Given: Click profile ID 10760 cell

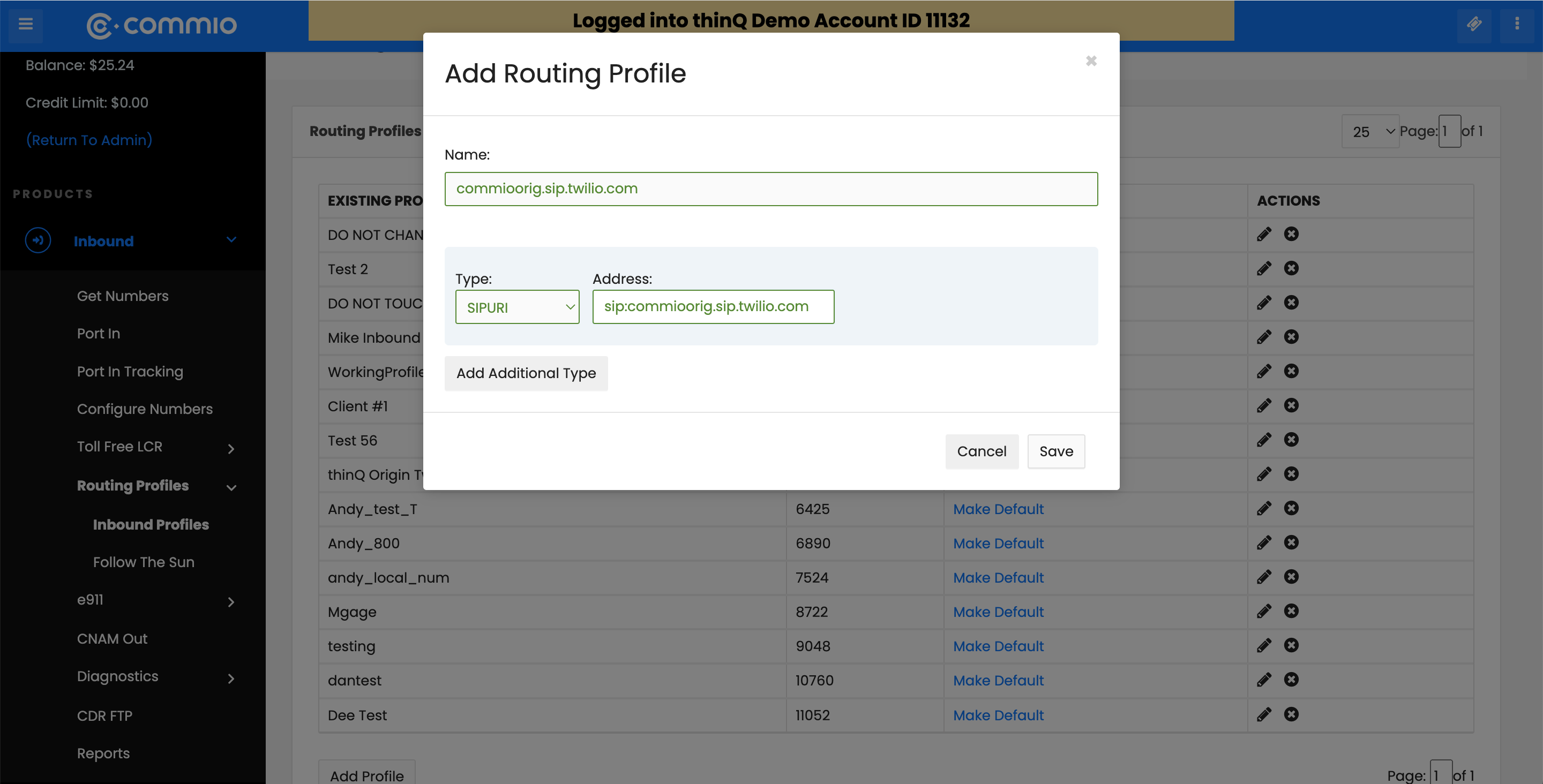Looking at the screenshot, I should point(864,681).
